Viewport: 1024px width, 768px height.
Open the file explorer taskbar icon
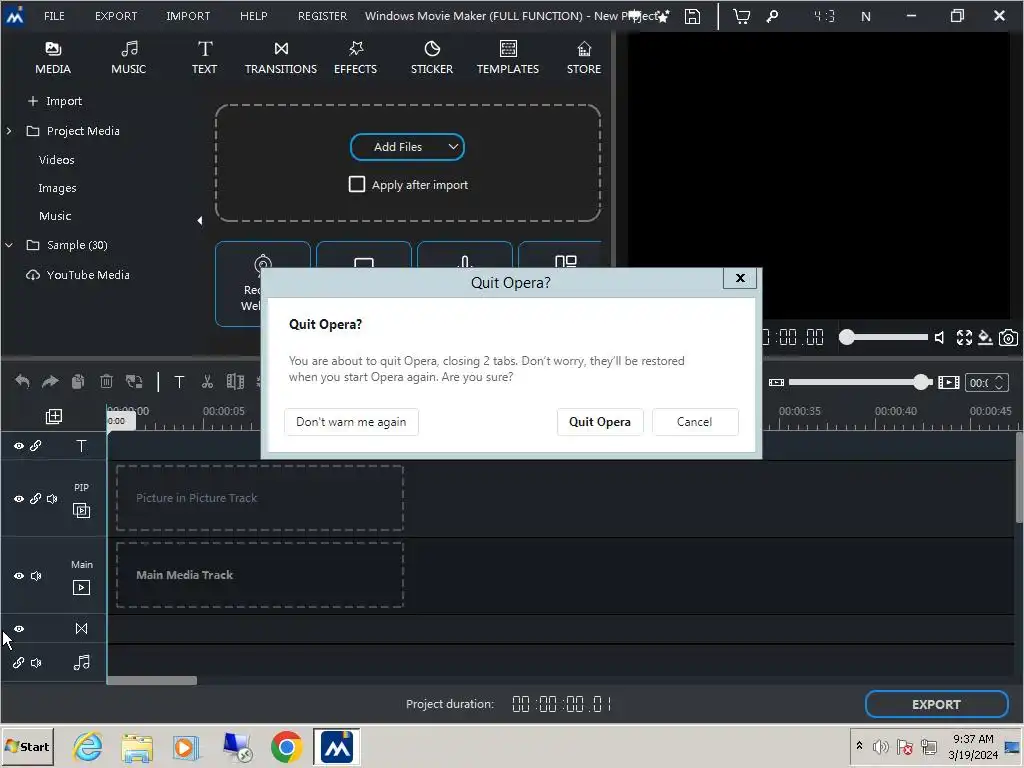pos(136,747)
